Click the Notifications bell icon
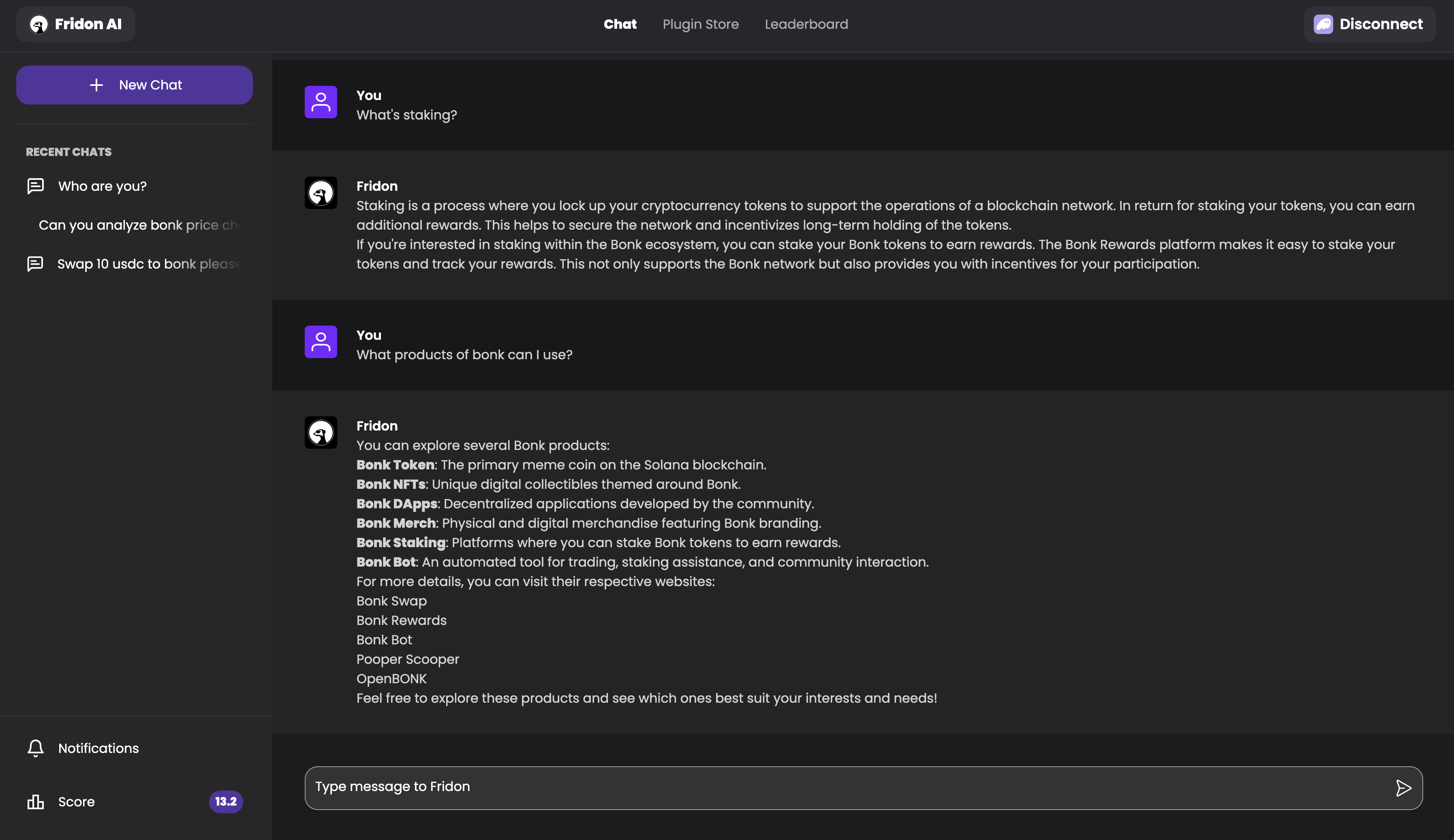Viewport: 1454px width, 840px height. pyautogui.click(x=34, y=749)
